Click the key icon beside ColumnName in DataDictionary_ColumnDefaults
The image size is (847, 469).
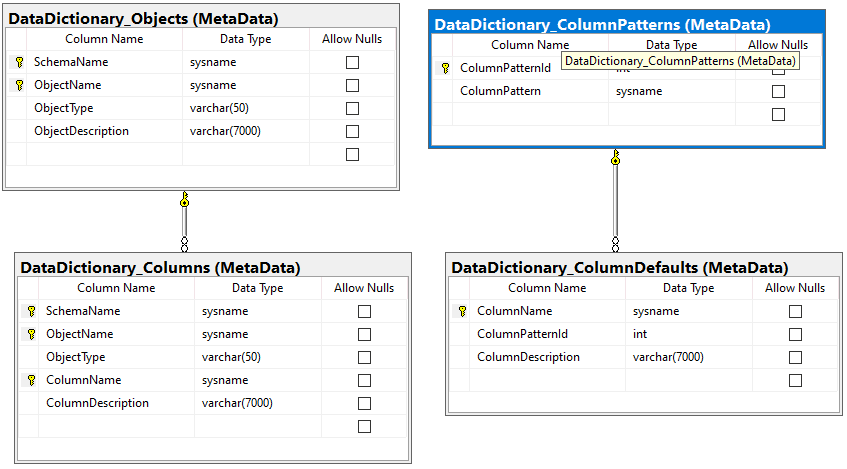tap(462, 311)
